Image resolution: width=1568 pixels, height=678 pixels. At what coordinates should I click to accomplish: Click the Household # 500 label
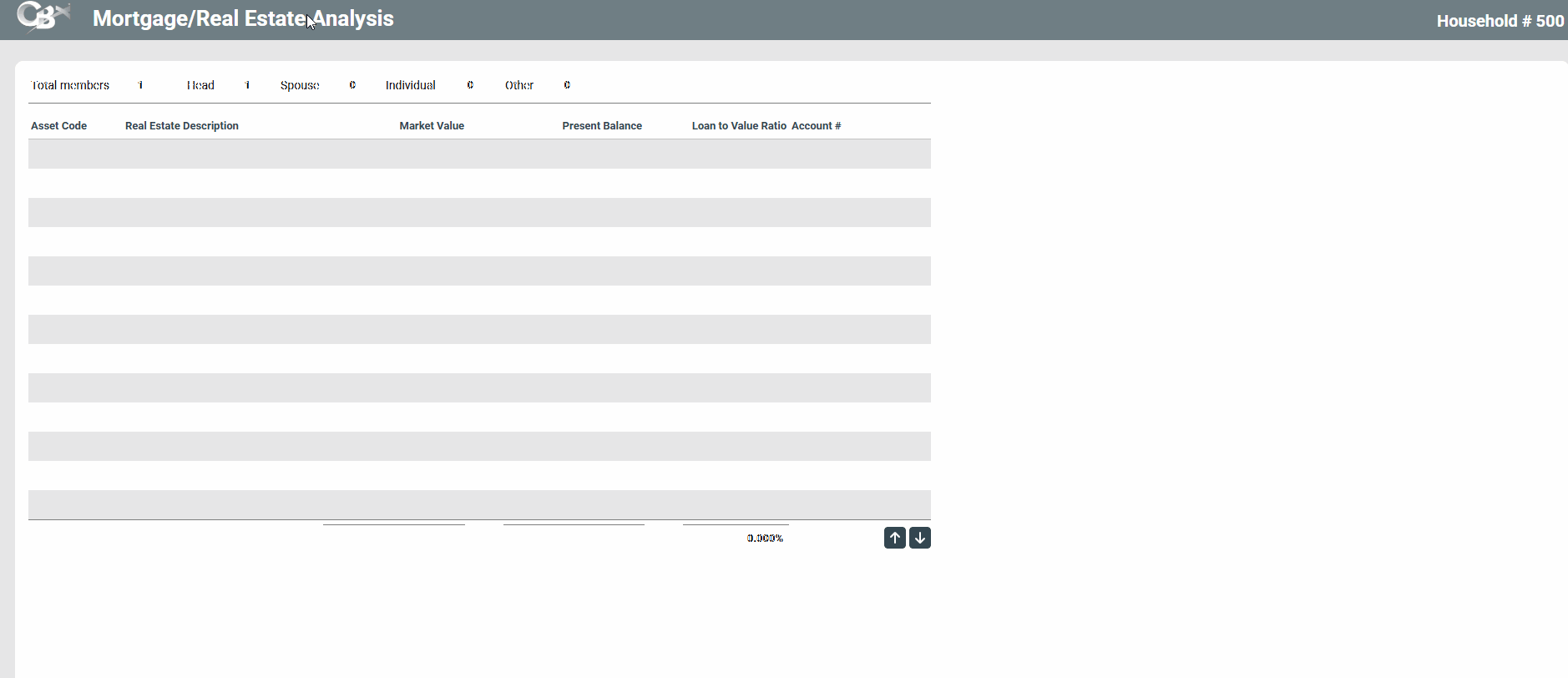pos(1500,21)
